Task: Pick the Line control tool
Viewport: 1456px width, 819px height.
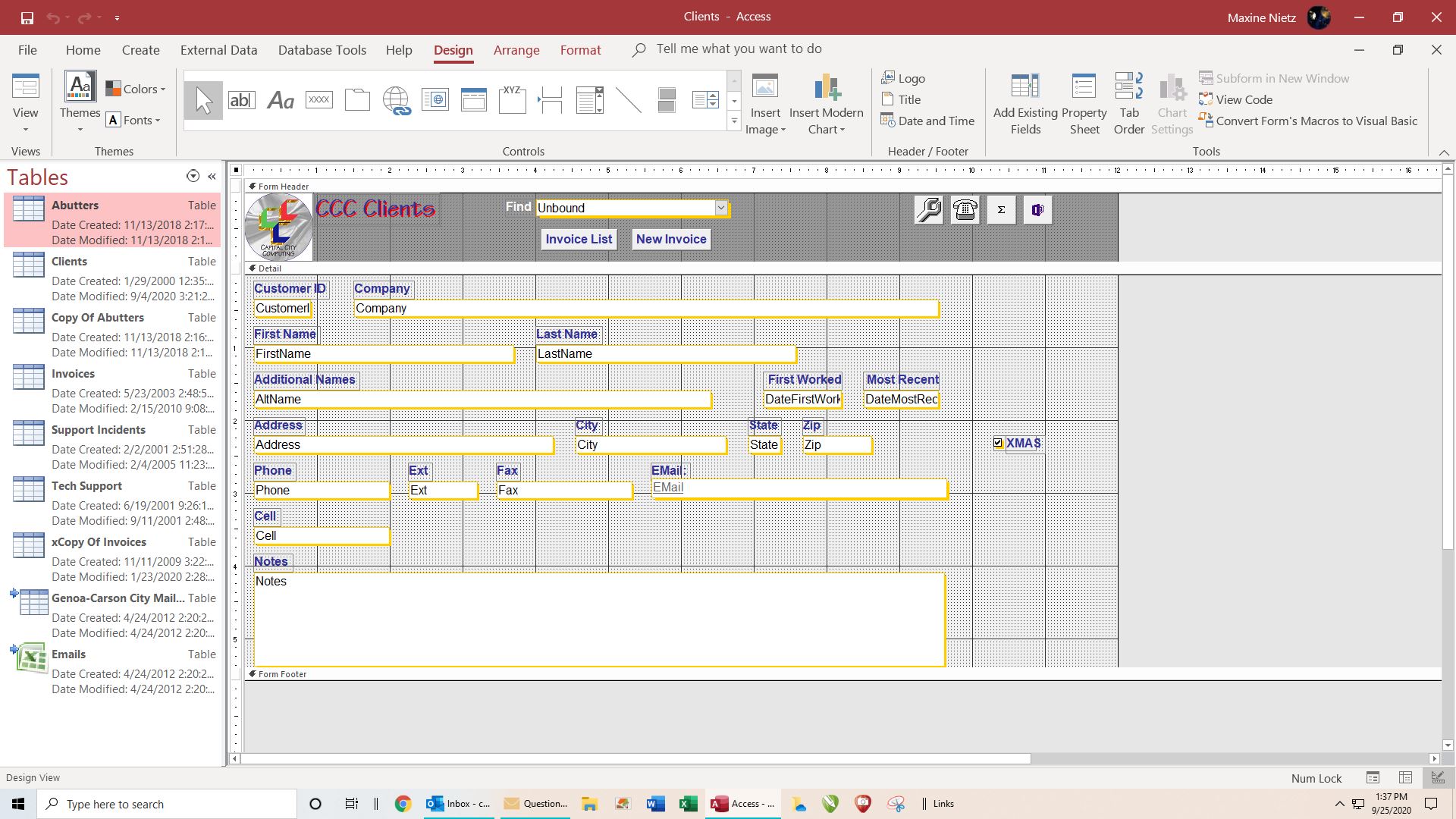Action: point(629,100)
